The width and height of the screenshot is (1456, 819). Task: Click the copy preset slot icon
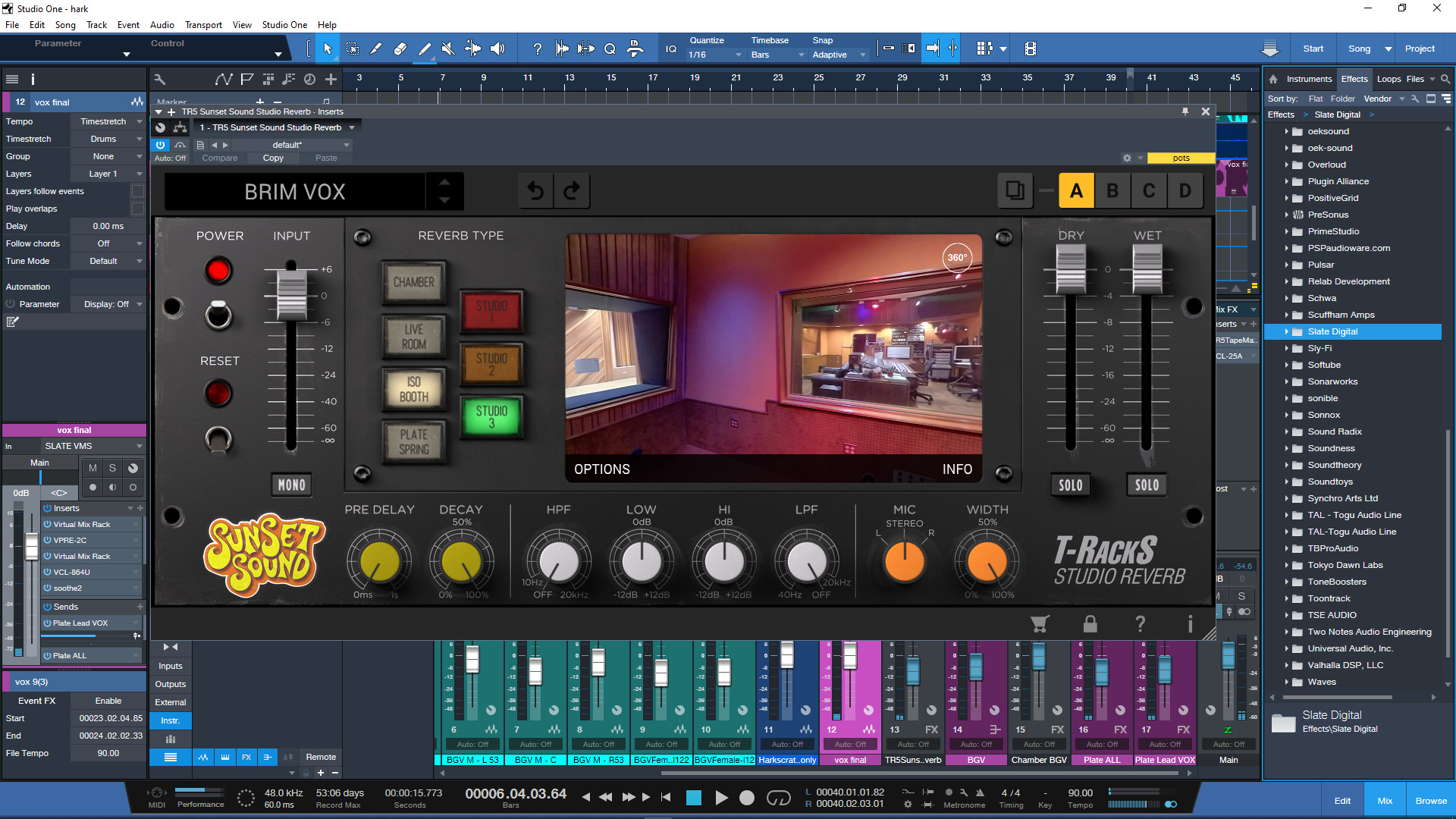pos(1015,190)
